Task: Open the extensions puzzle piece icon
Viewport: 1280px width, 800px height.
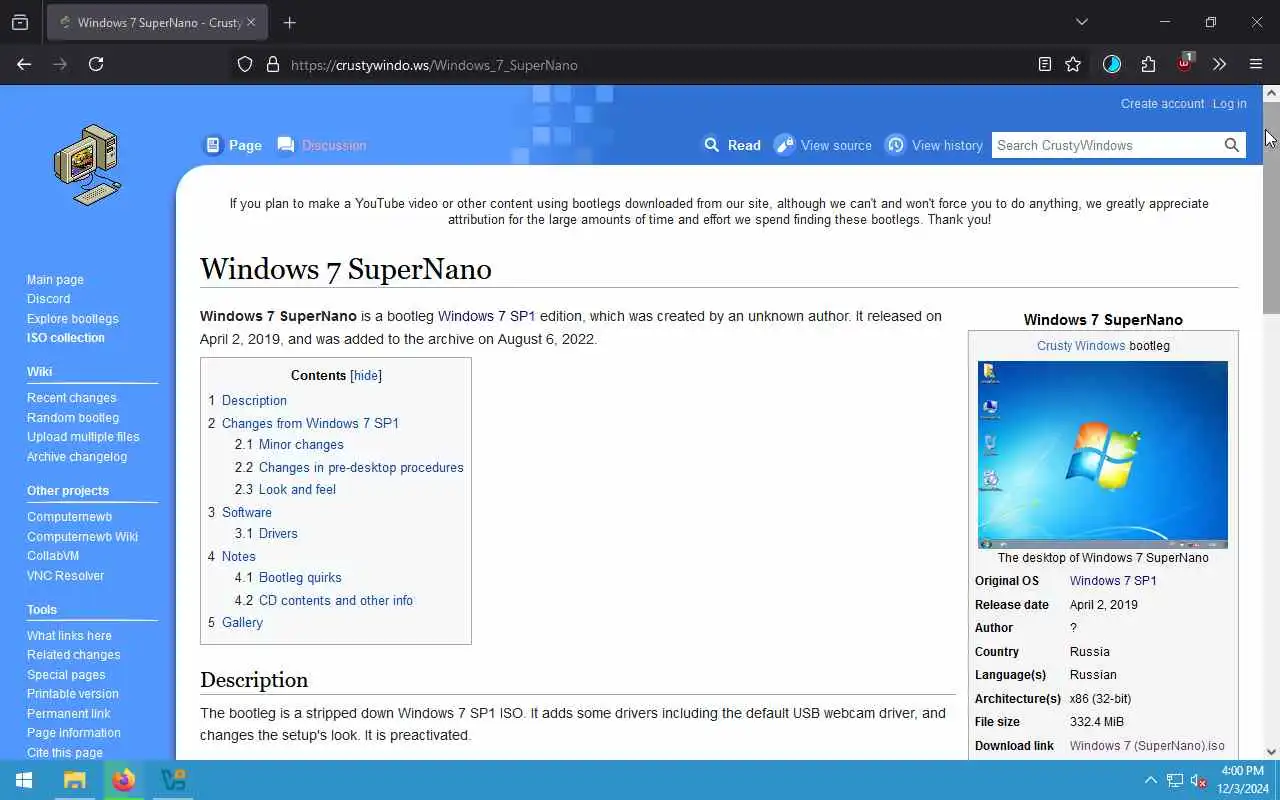Action: pos(1148,64)
